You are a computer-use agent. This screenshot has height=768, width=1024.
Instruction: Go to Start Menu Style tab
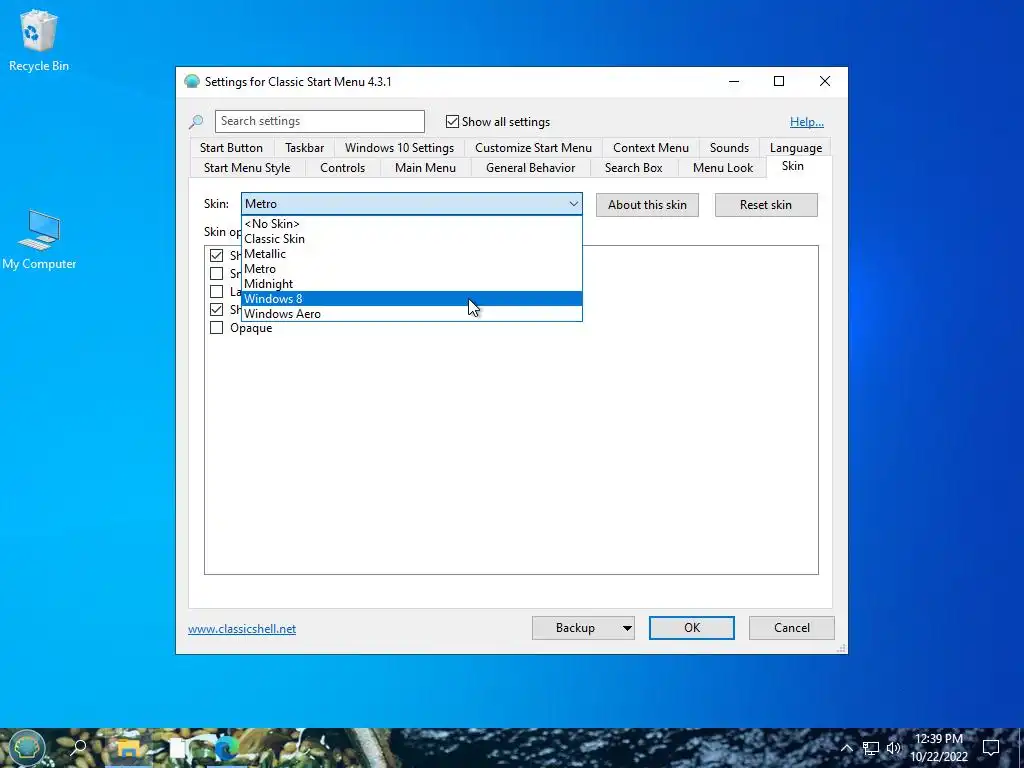pos(247,168)
